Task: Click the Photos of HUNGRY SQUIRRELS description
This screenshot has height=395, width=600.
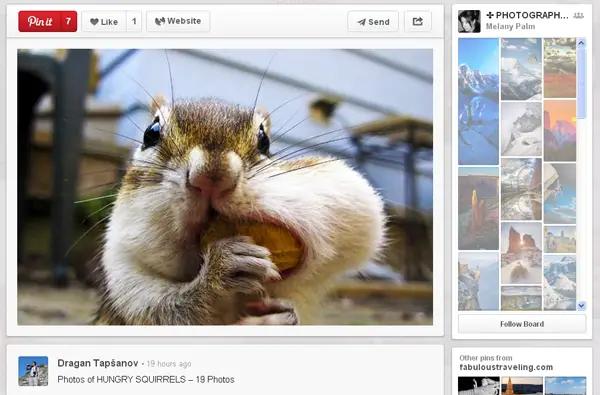Action: coord(146,380)
